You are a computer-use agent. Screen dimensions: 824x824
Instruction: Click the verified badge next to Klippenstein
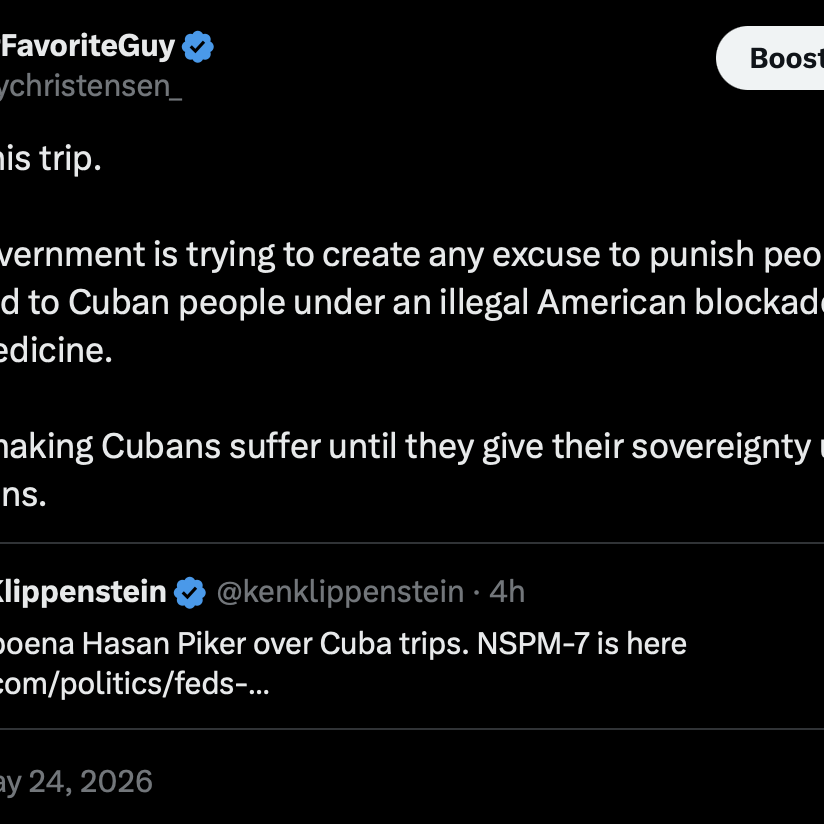point(190,592)
